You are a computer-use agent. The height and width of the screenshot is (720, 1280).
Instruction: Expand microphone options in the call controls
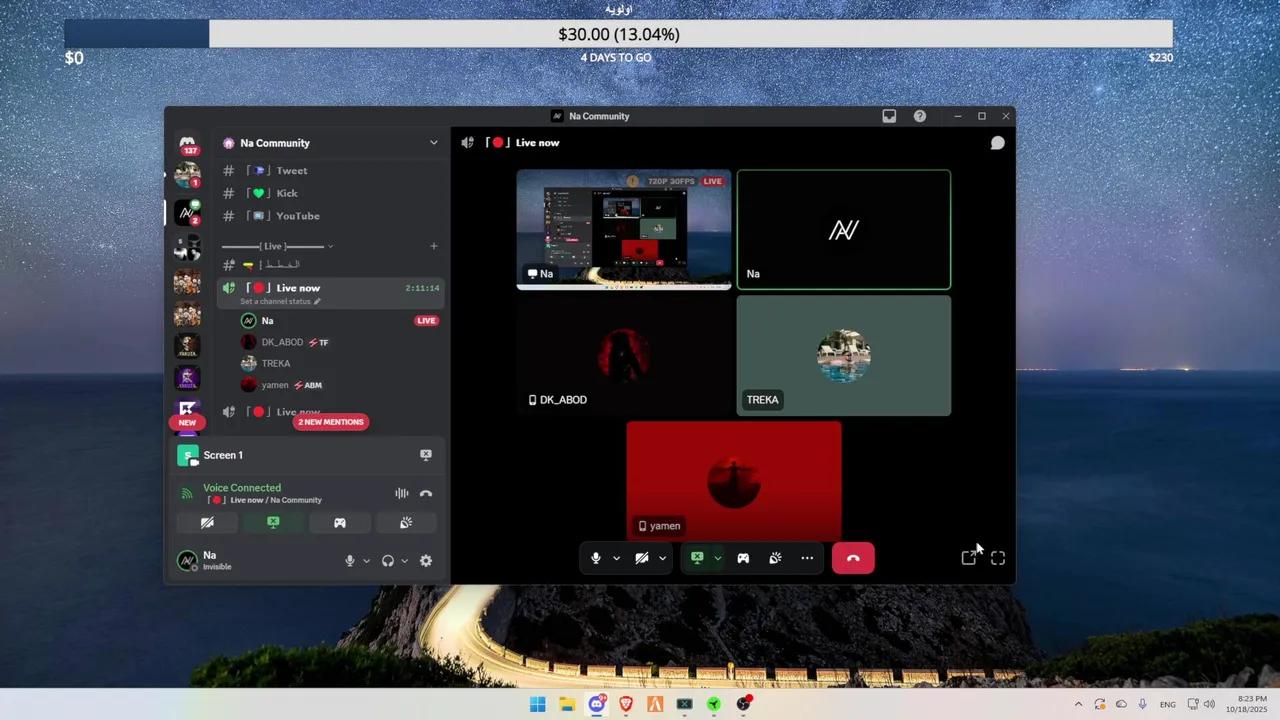coord(616,558)
